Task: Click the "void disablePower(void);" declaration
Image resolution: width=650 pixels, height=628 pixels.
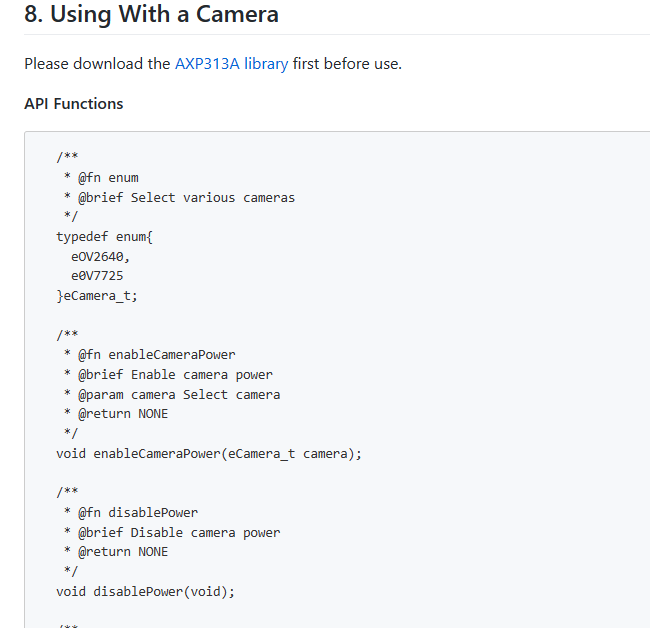Action: (145, 591)
